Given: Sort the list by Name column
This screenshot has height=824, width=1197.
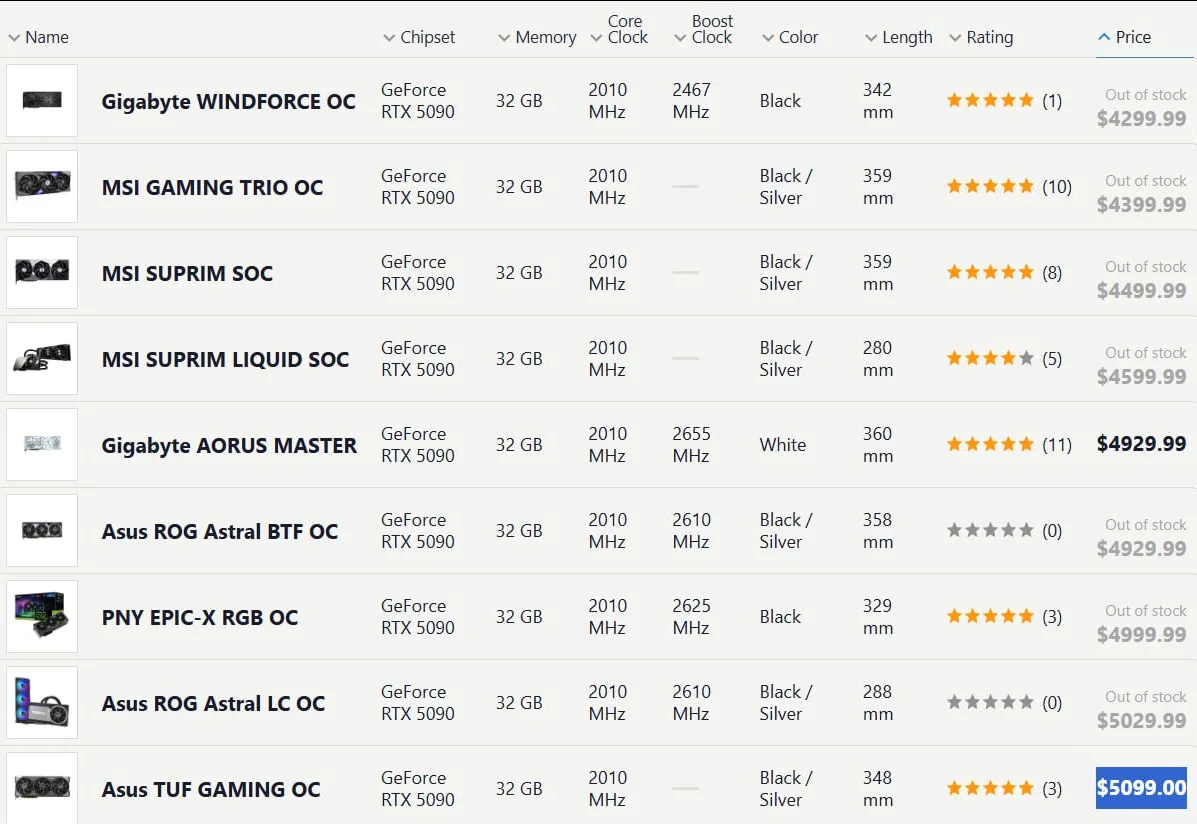Looking at the screenshot, I should click(38, 37).
